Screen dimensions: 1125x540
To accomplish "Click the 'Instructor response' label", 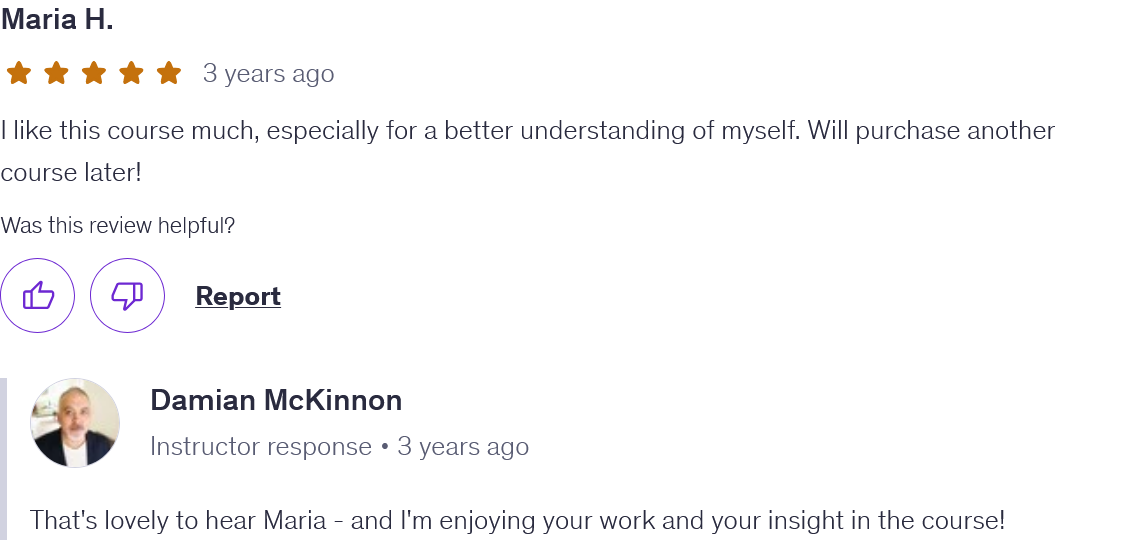I will pos(261,446).
